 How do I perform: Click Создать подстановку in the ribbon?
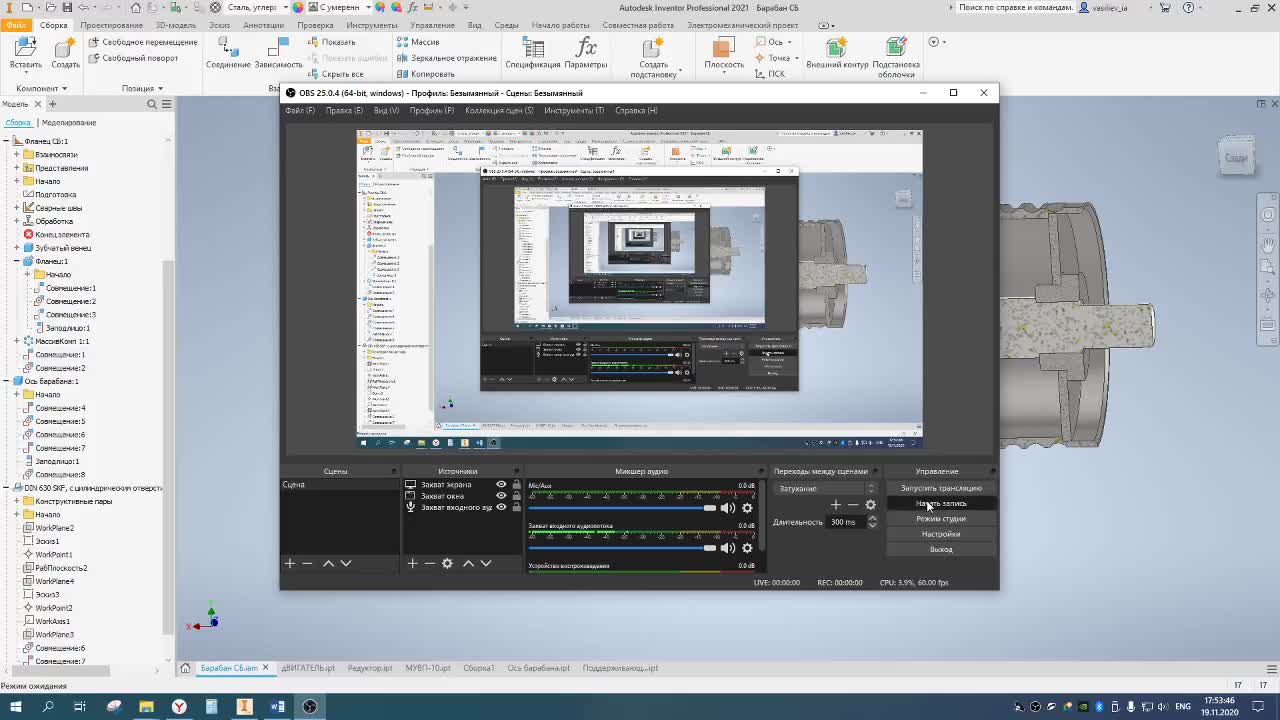coord(653,58)
